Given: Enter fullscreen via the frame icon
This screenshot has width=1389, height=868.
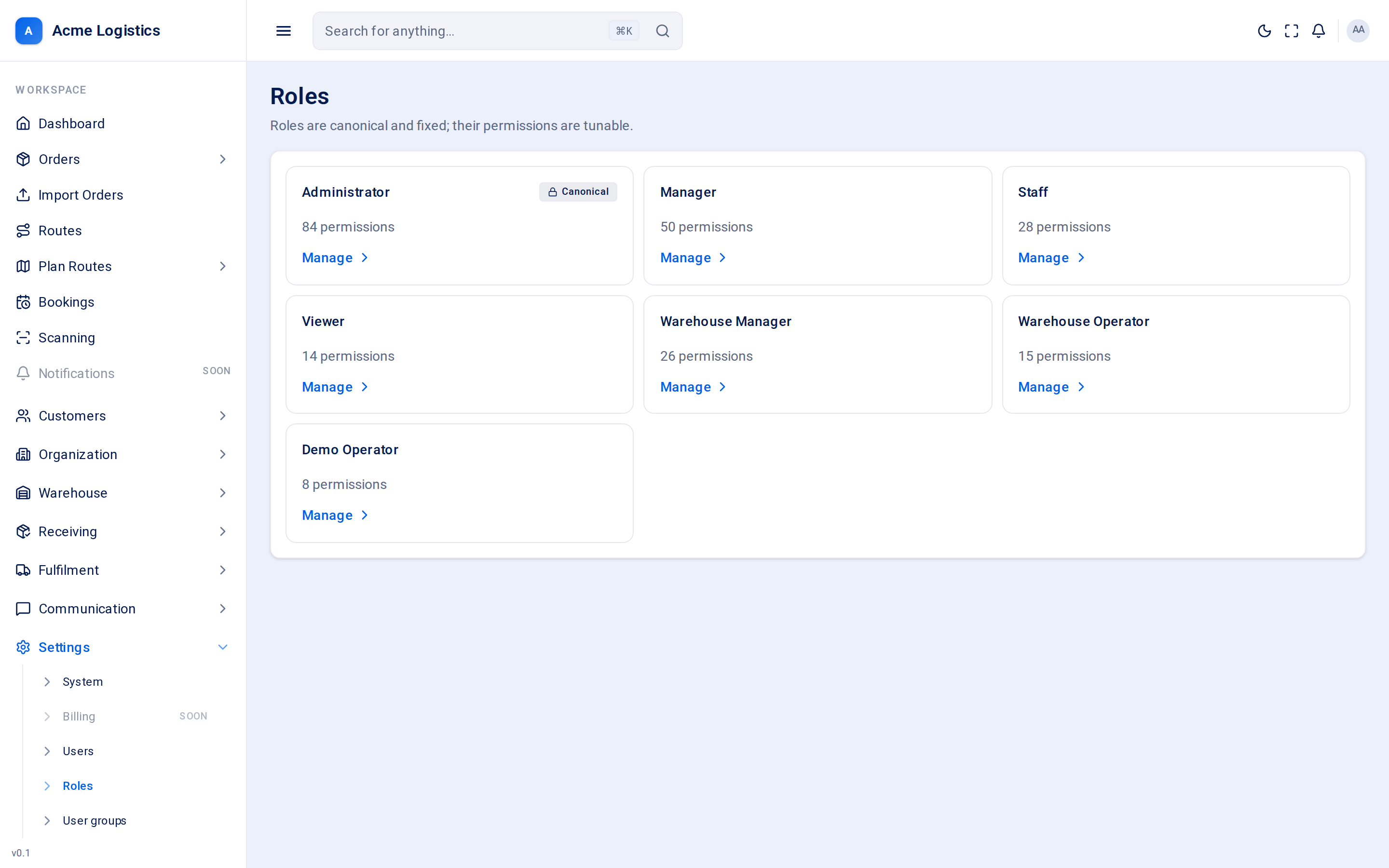Looking at the screenshot, I should 1292,31.
